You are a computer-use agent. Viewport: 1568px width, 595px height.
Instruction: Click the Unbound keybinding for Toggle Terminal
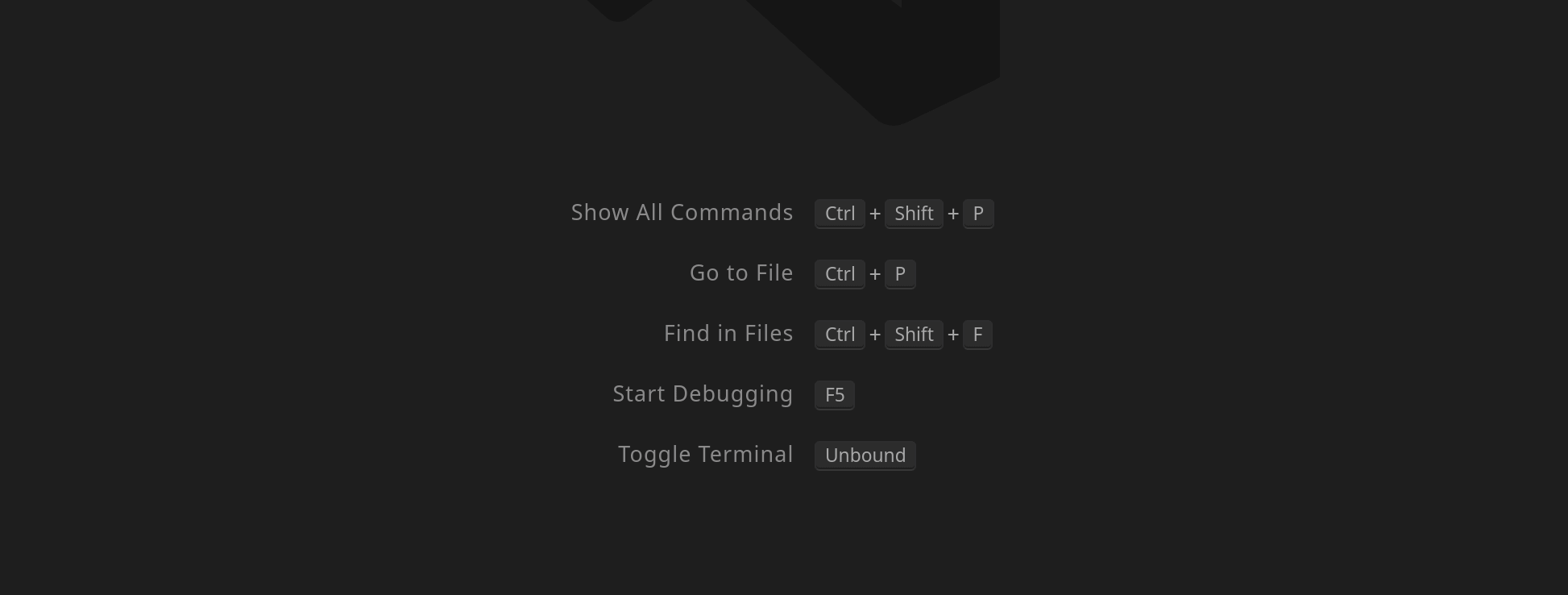(865, 456)
